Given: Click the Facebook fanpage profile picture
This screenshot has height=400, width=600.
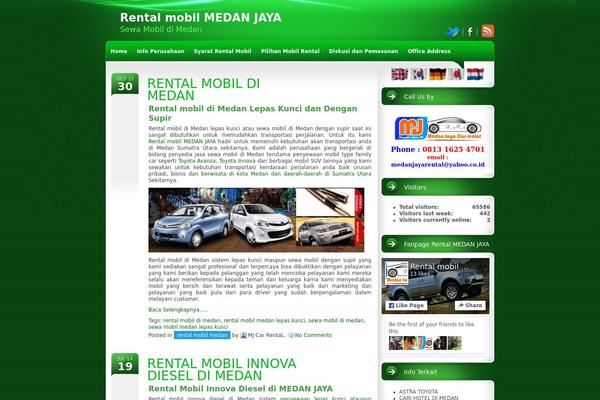Looking at the screenshot, I should click(396, 273).
